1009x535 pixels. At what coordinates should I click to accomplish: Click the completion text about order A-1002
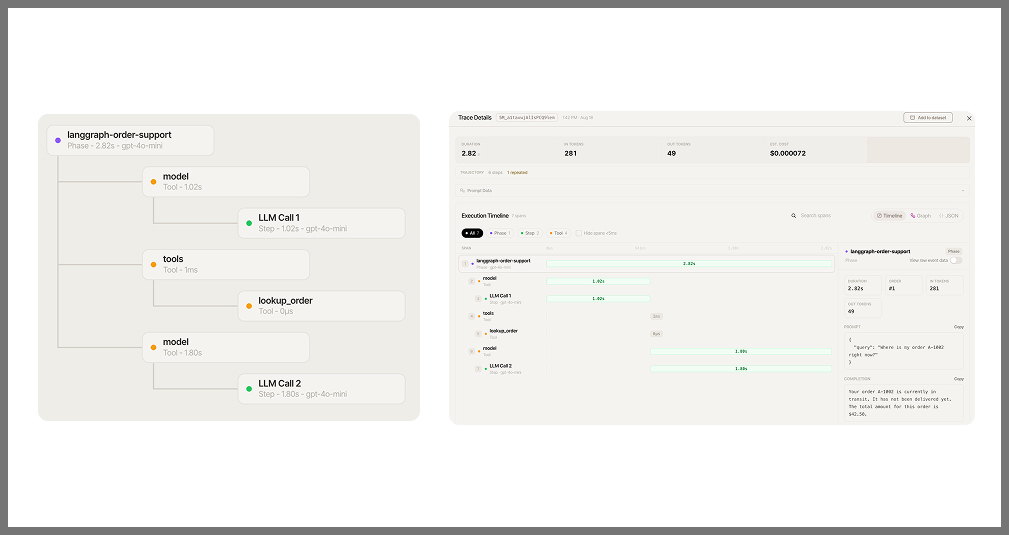point(900,402)
